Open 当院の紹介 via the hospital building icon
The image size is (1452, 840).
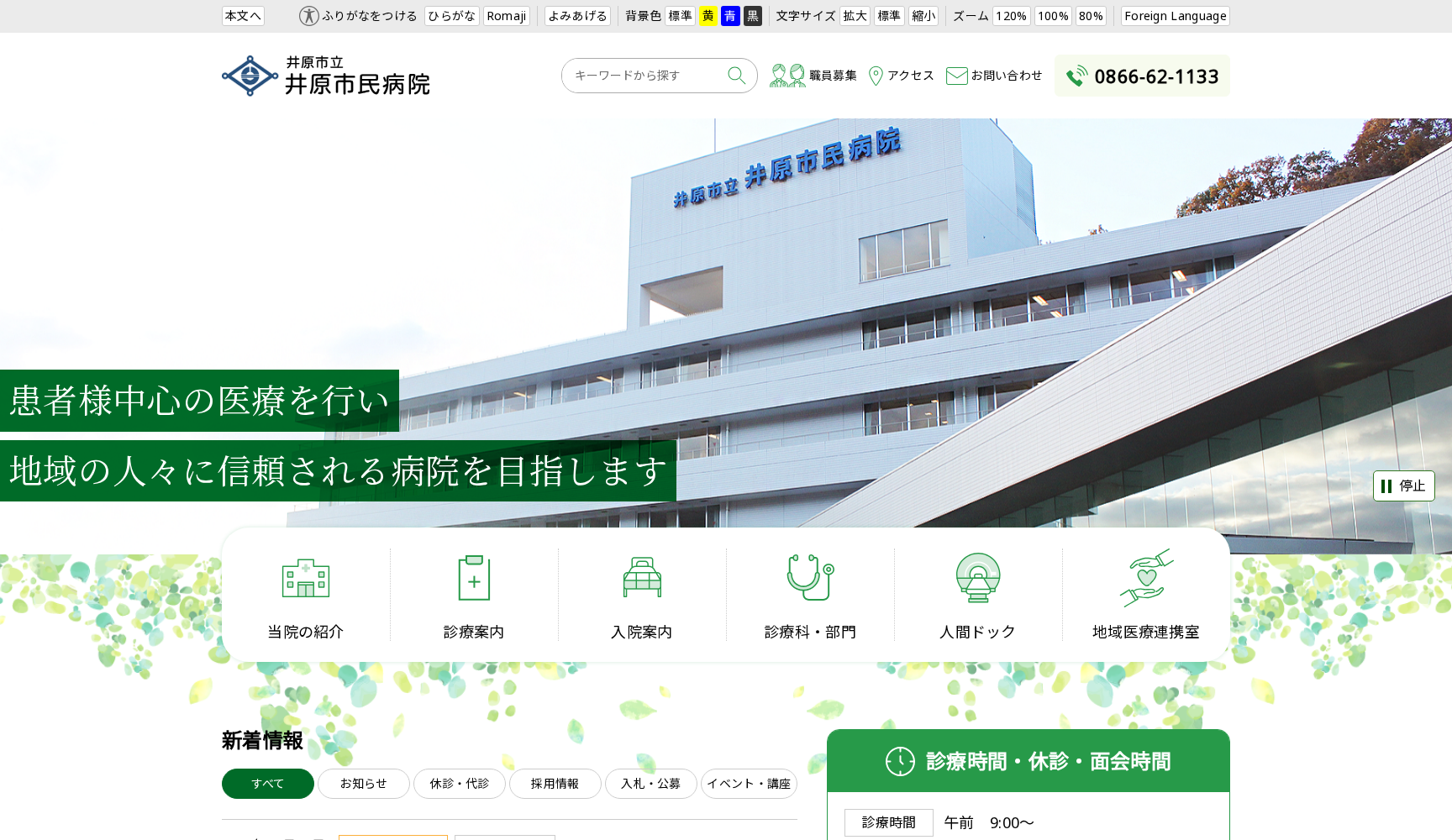tap(308, 578)
